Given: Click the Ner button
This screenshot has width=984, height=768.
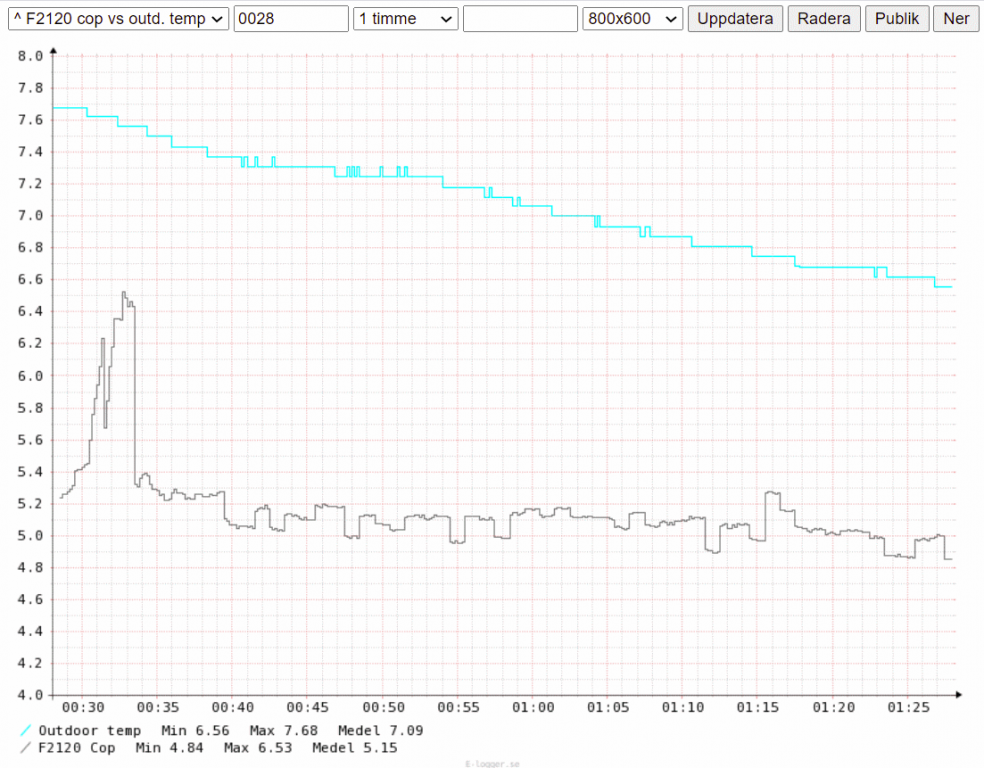Looking at the screenshot, I should (x=956, y=19).
